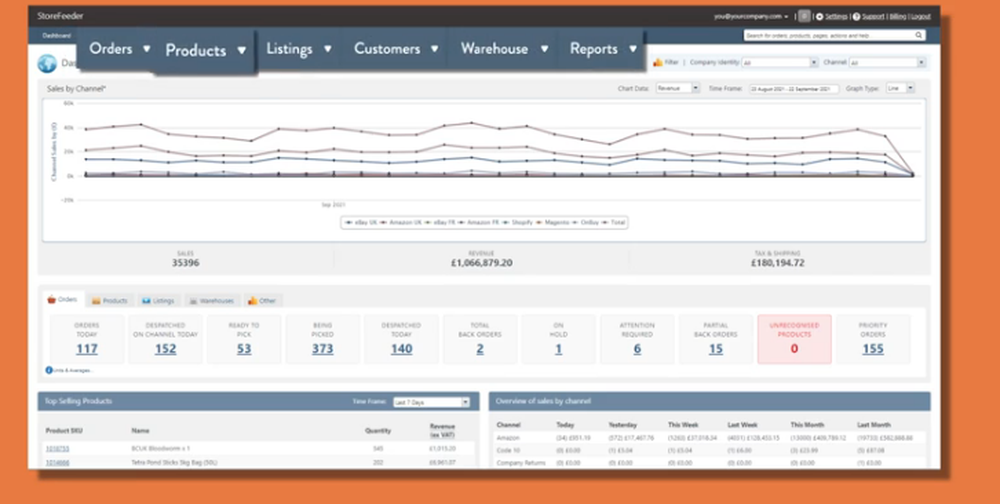
Task: Expand the Reports main menu
Action: click(x=603, y=48)
